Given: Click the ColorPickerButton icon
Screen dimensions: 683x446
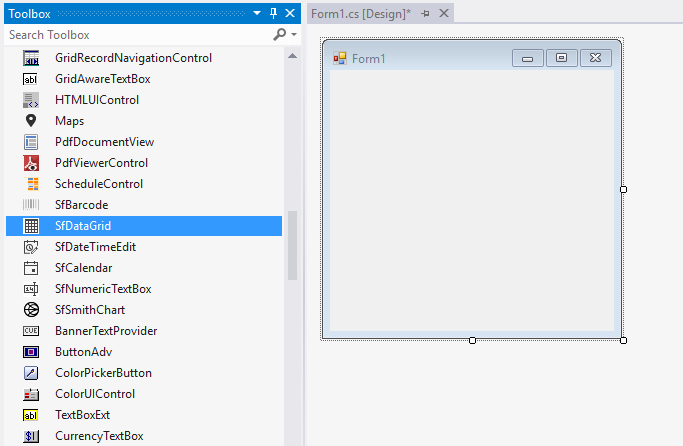Looking at the screenshot, I should [x=31, y=373].
